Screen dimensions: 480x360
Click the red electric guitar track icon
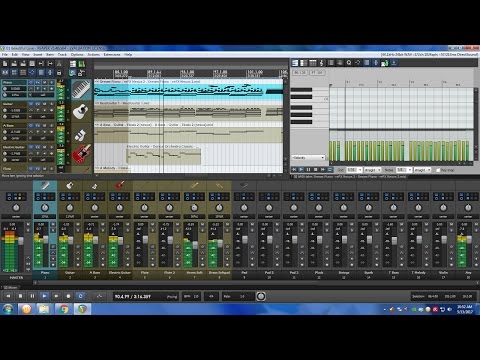pos(81,153)
